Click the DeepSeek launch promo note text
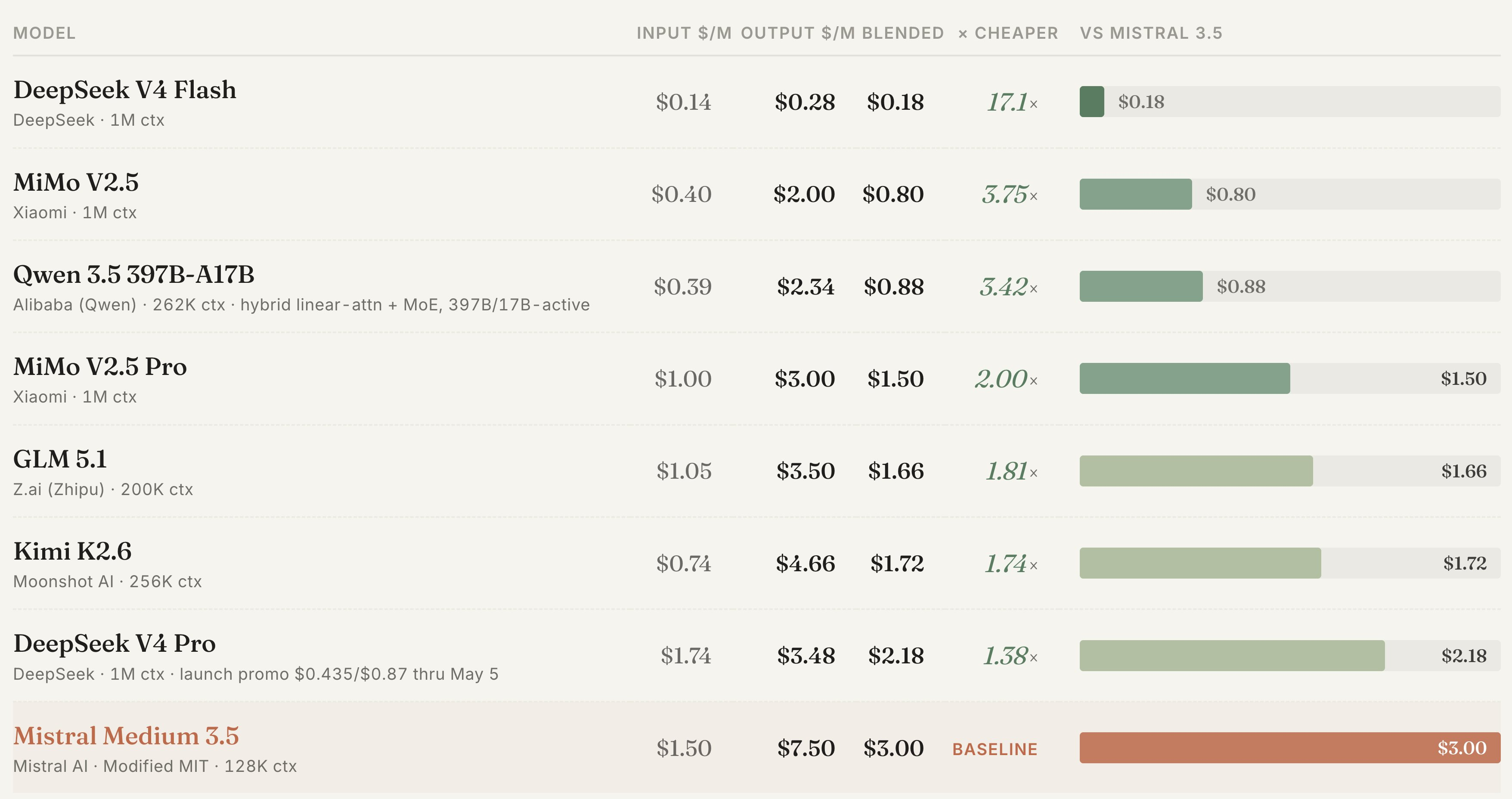1512x799 pixels. (x=338, y=674)
